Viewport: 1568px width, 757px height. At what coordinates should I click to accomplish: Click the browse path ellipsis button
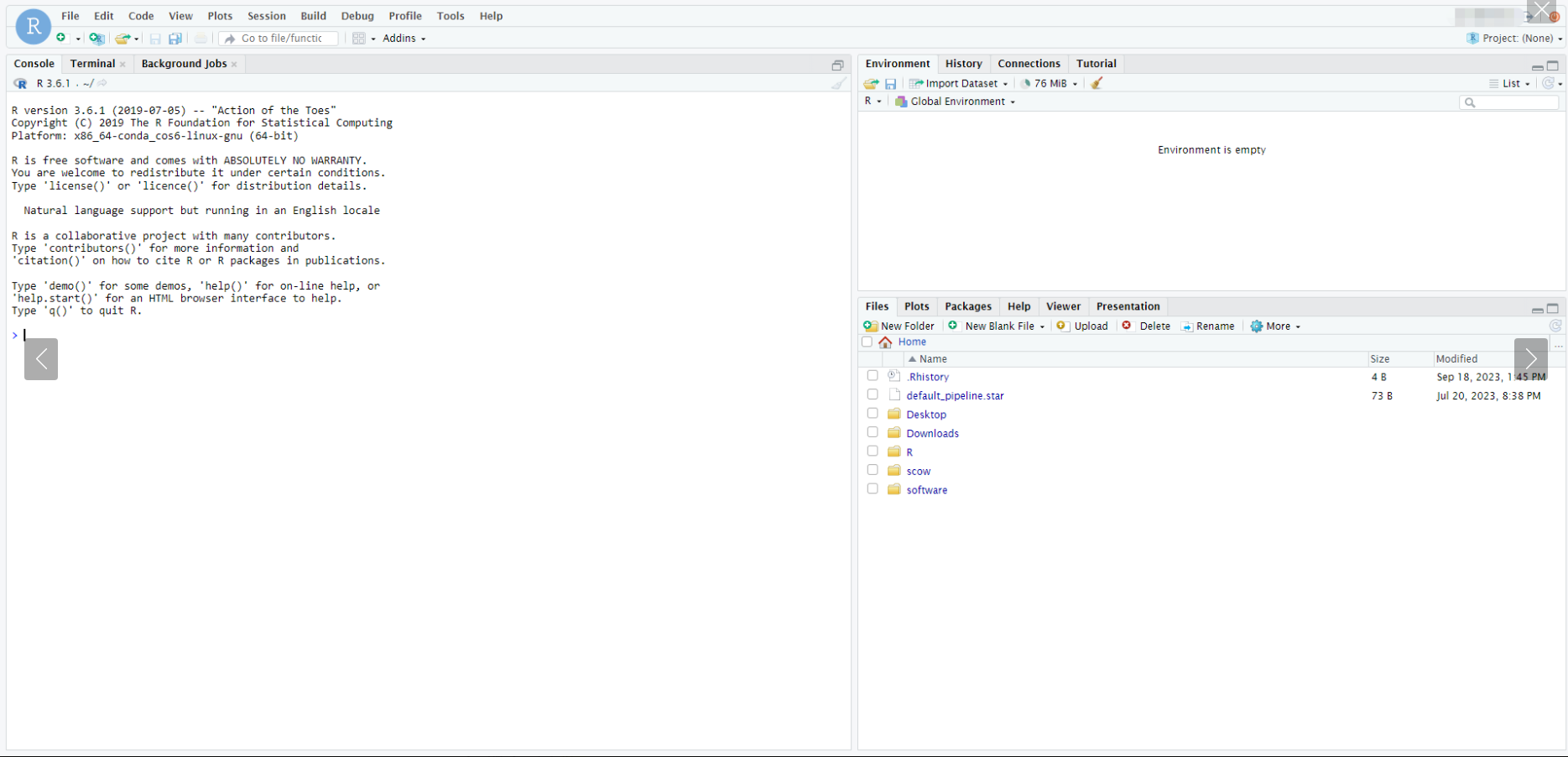coord(1558,345)
